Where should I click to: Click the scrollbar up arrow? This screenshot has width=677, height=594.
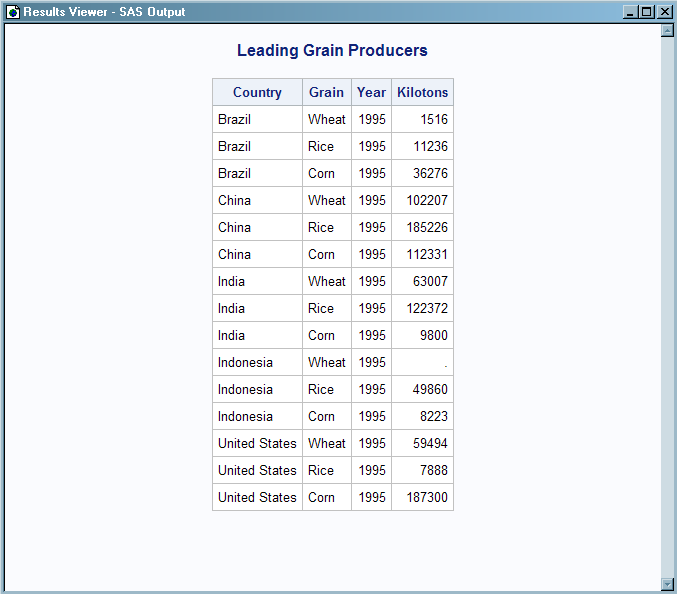(x=667, y=31)
